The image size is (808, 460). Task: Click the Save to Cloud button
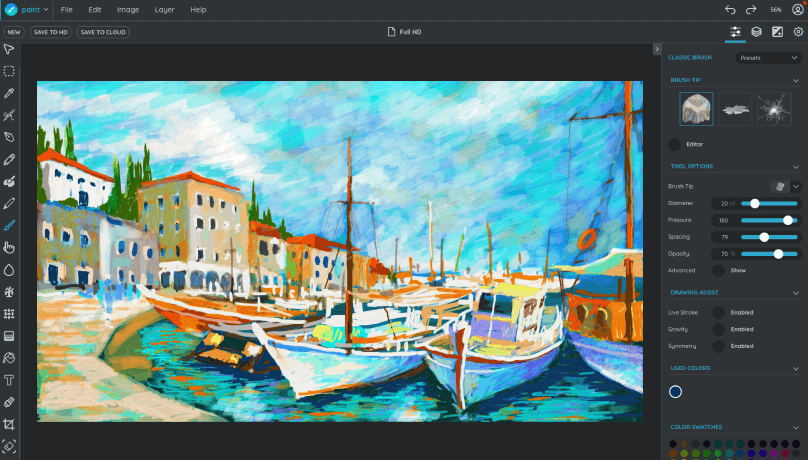point(103,32)
